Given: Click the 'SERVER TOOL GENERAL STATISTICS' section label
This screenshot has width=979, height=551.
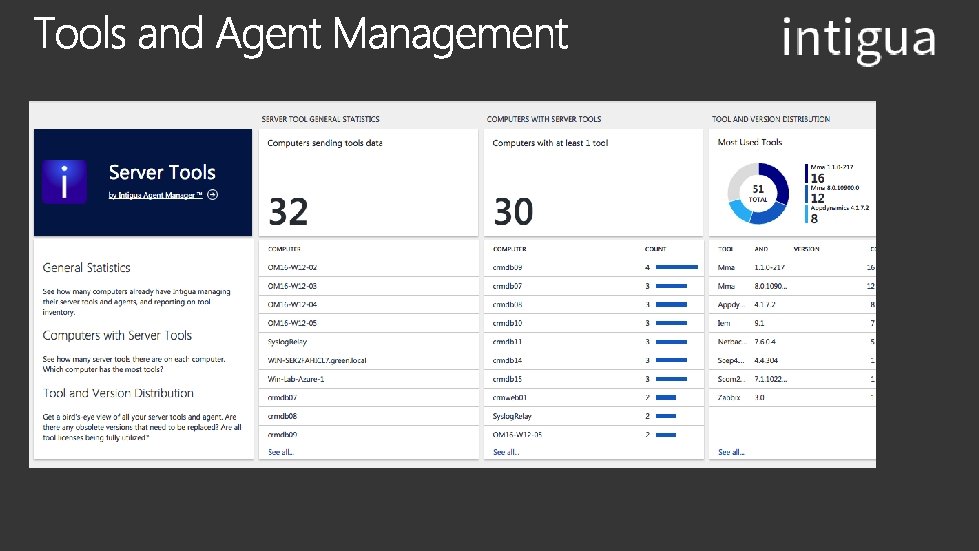Looking at the screenshot, I should (x=320, y=119).
